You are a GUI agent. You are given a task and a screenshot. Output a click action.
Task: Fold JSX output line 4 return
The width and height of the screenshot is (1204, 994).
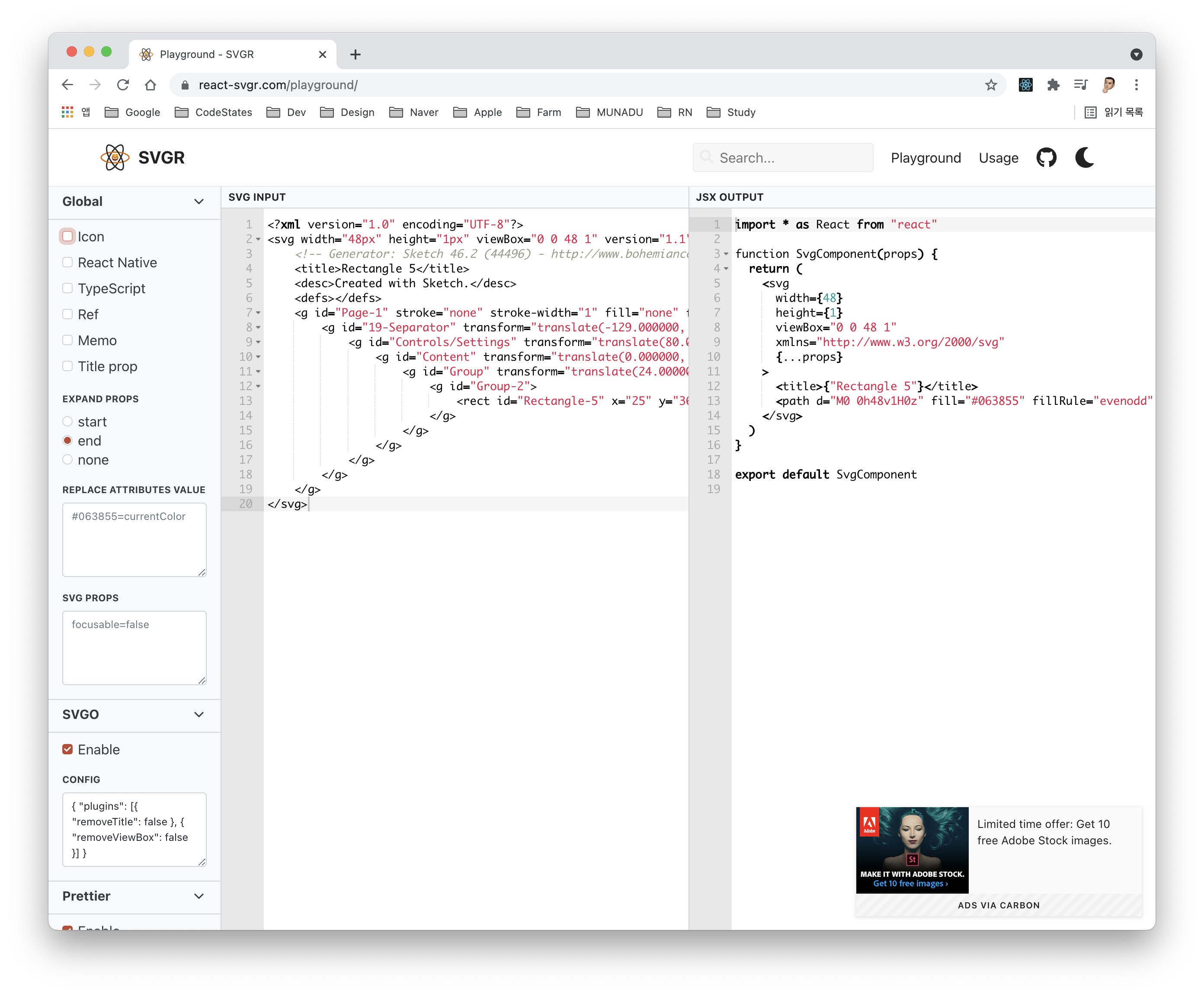726,269
